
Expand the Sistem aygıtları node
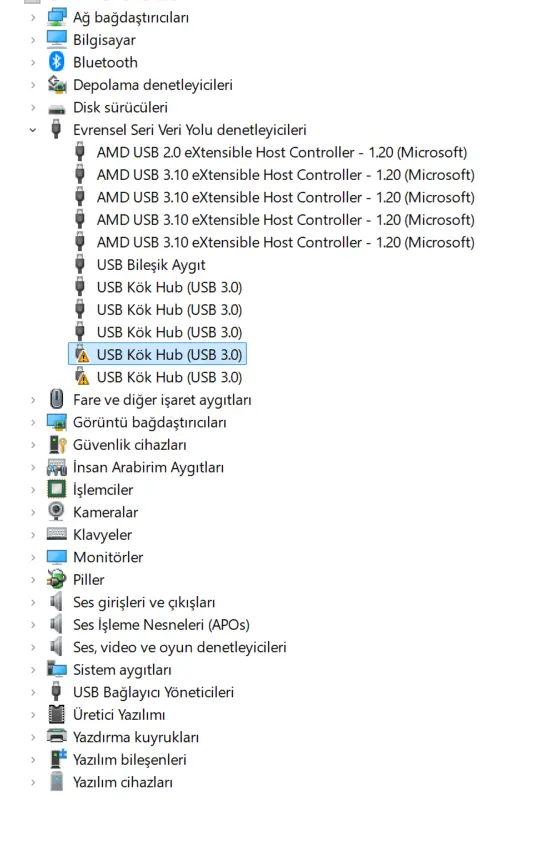tap(33, 670)
